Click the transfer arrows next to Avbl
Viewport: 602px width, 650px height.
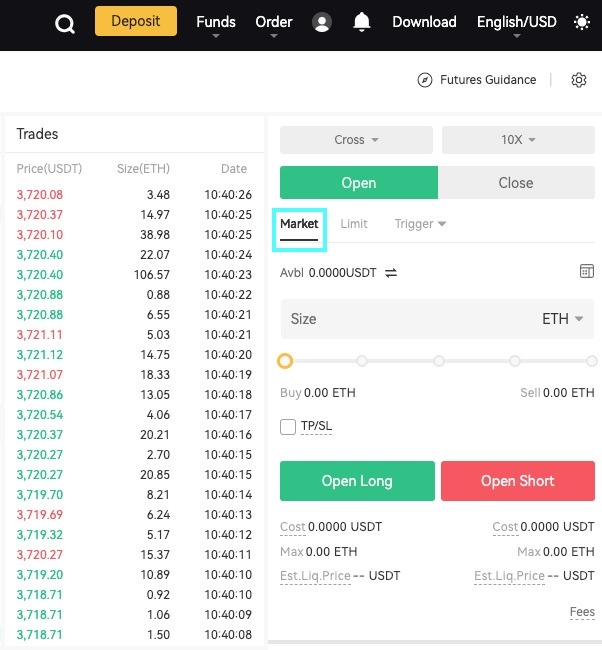(x=391, y=273)
